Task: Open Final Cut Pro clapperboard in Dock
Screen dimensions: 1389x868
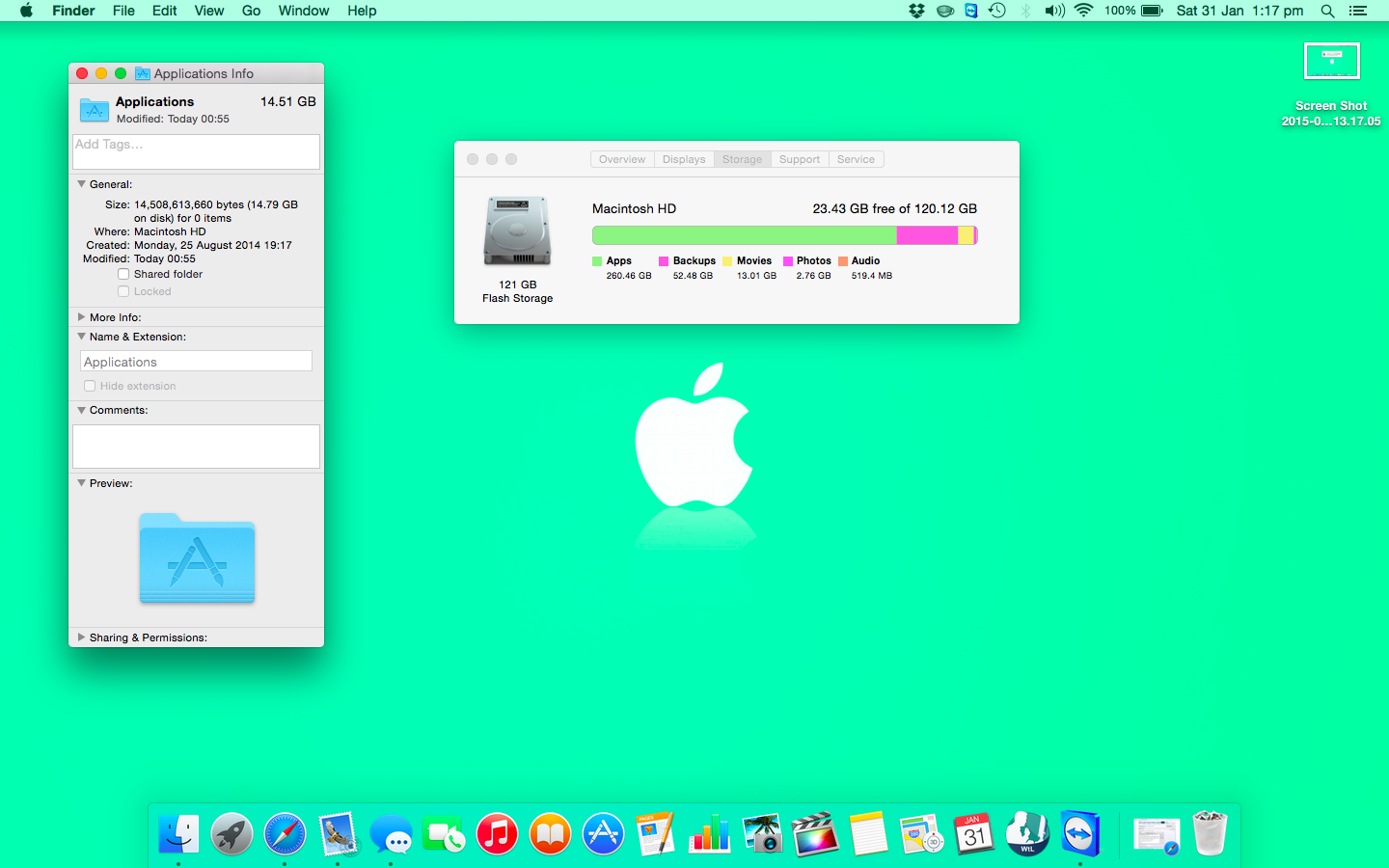Action: tap(816, 834)
